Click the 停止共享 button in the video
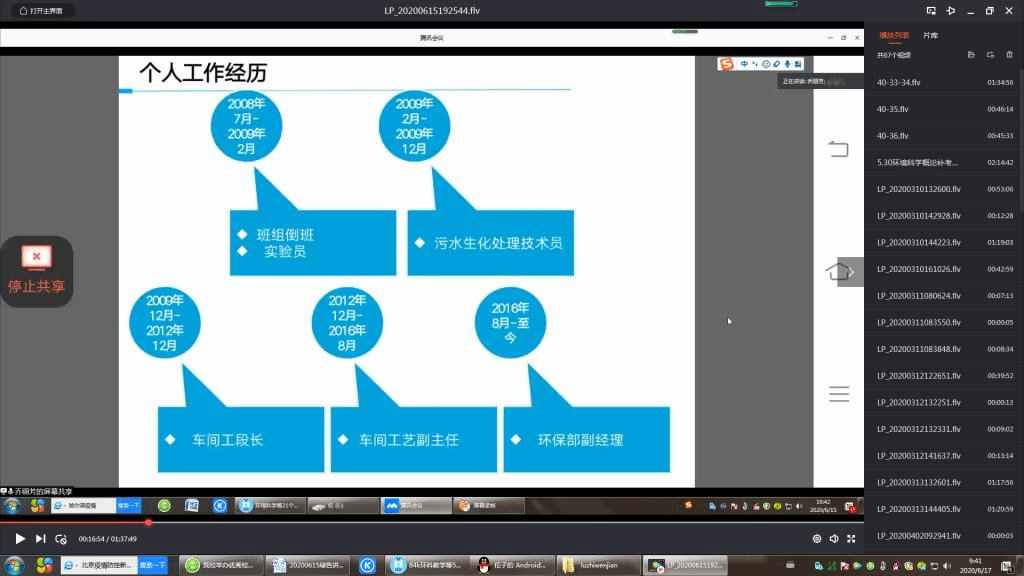The image size is (1024, 576). 36,271
